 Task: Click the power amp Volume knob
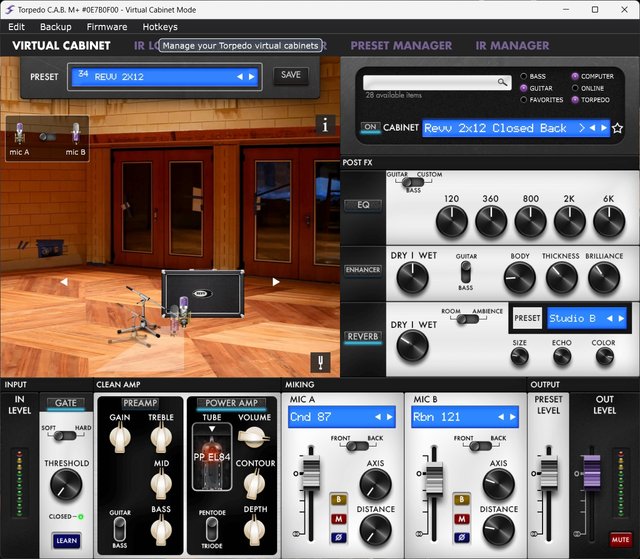253,437
